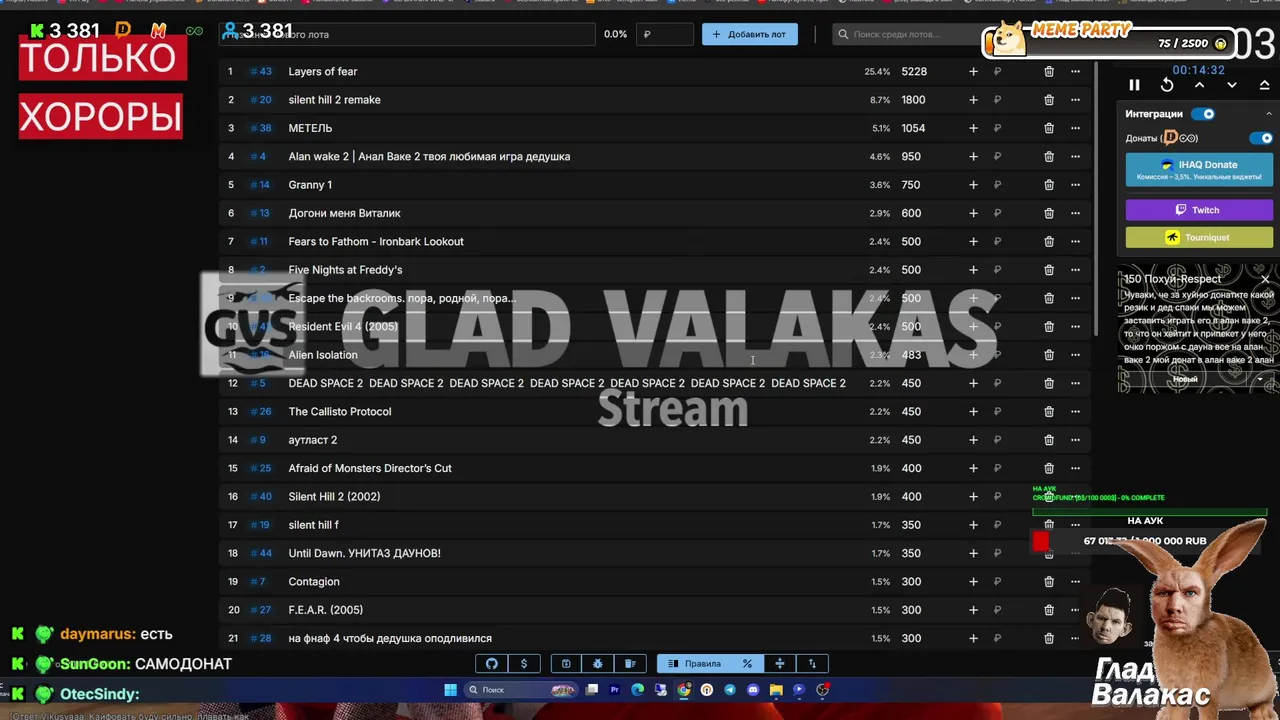Open more options for Contagion lot
1280x720 pixels.
click(1075, 582)
